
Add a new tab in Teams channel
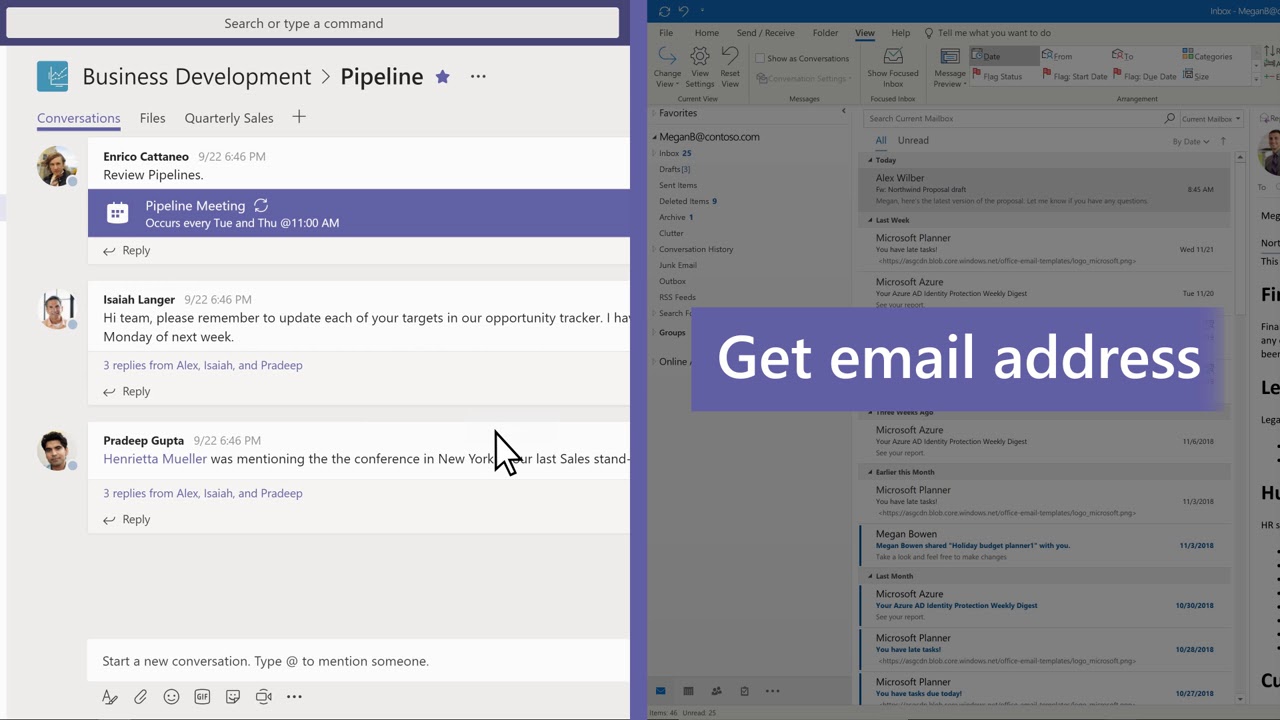299,117
